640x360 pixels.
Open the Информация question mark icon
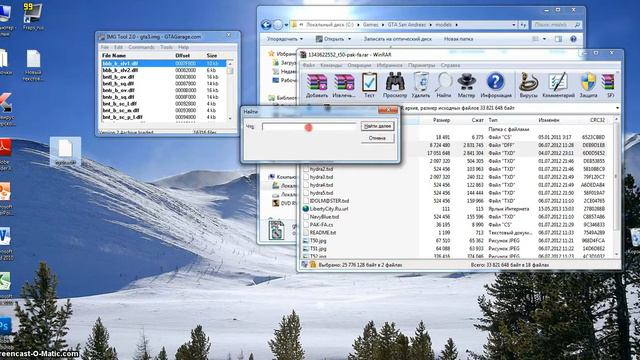tap(496, 85)
